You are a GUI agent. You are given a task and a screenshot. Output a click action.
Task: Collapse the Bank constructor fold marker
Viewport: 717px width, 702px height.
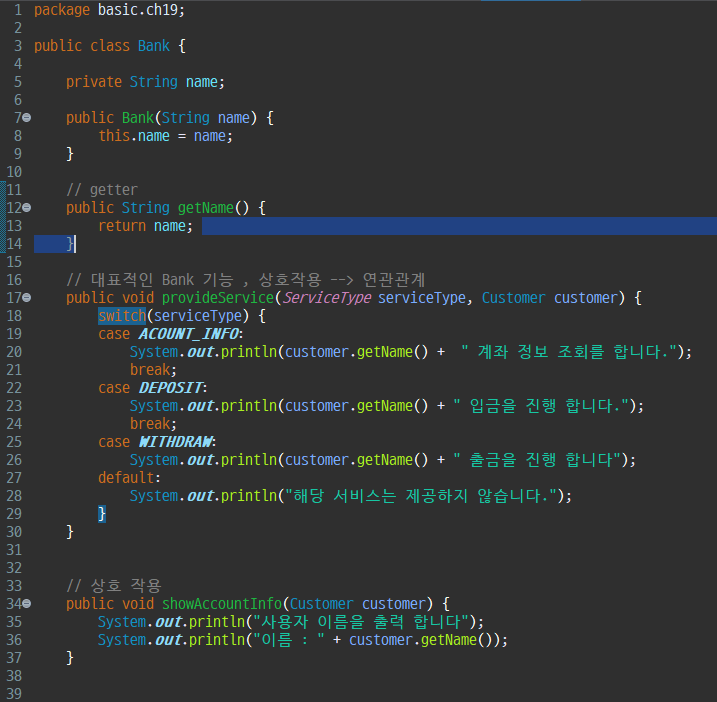pos(27,118)
